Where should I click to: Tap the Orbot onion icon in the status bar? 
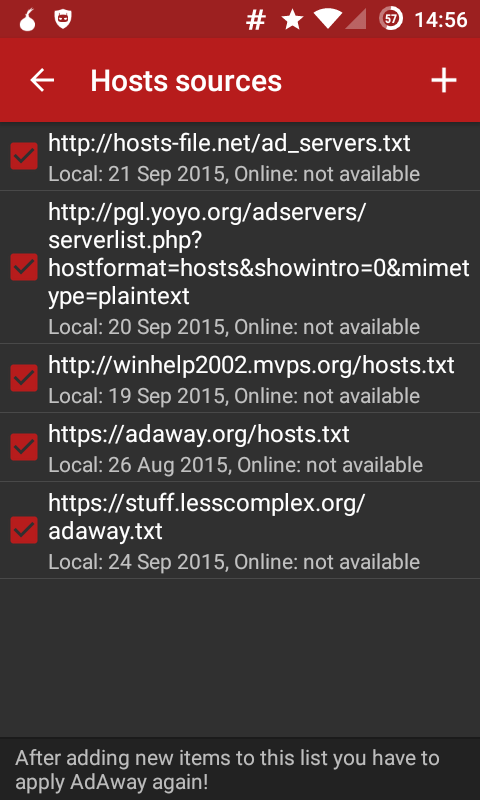(28, 20)
